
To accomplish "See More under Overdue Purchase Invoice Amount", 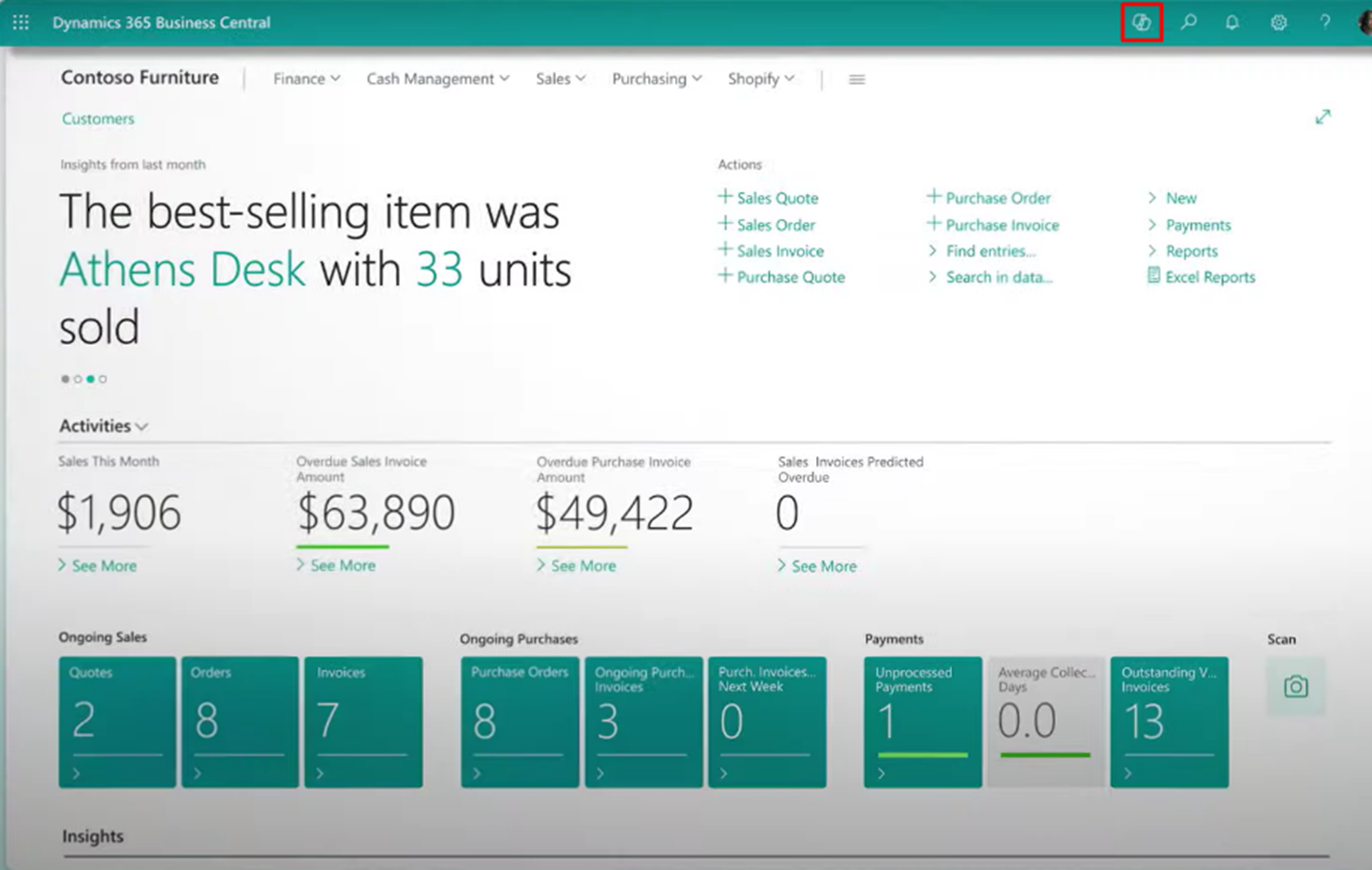I will pyautogui.click(x=576, y=566).
